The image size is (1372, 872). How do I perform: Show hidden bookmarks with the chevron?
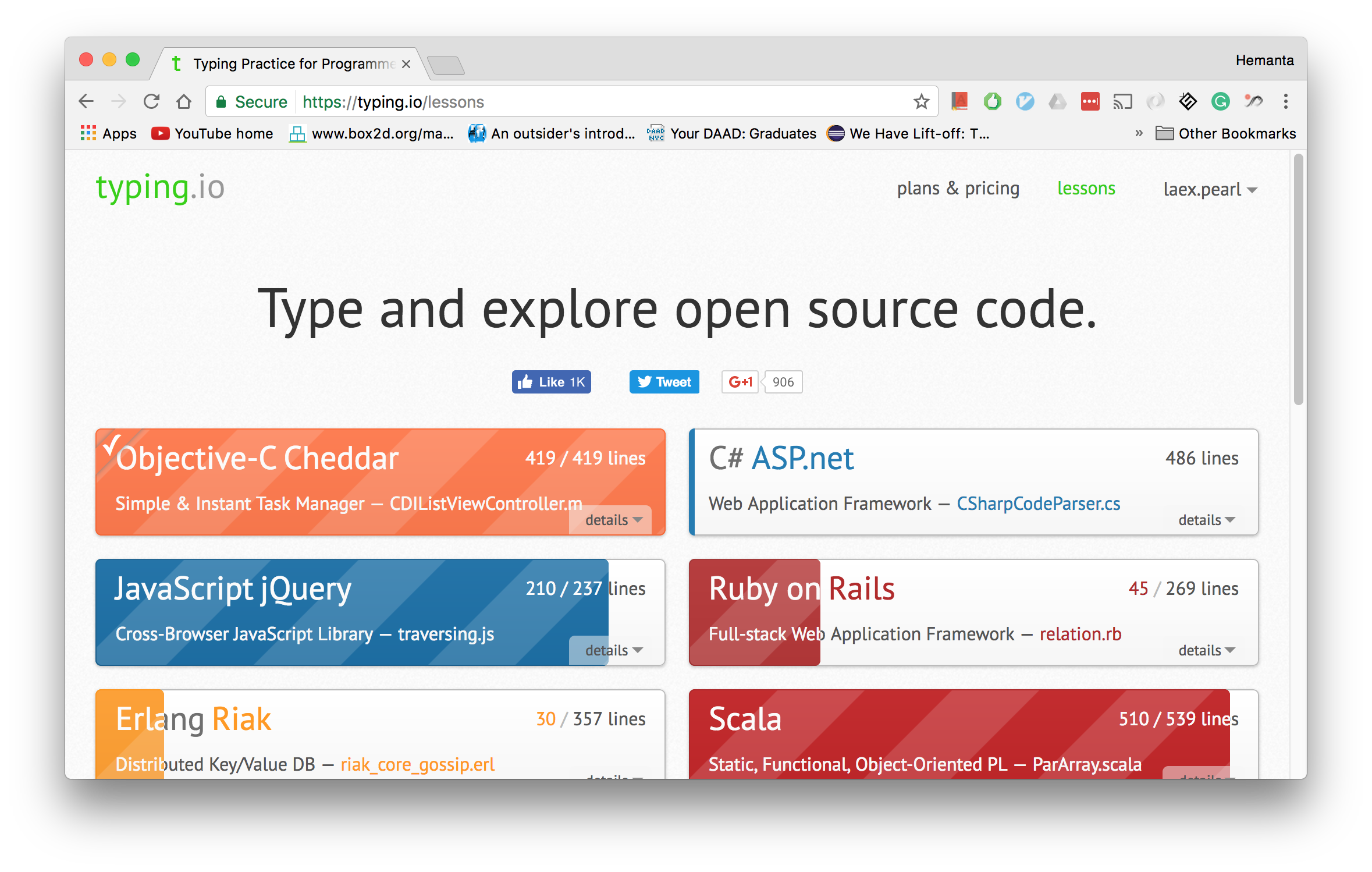[x=1139, y=133]
